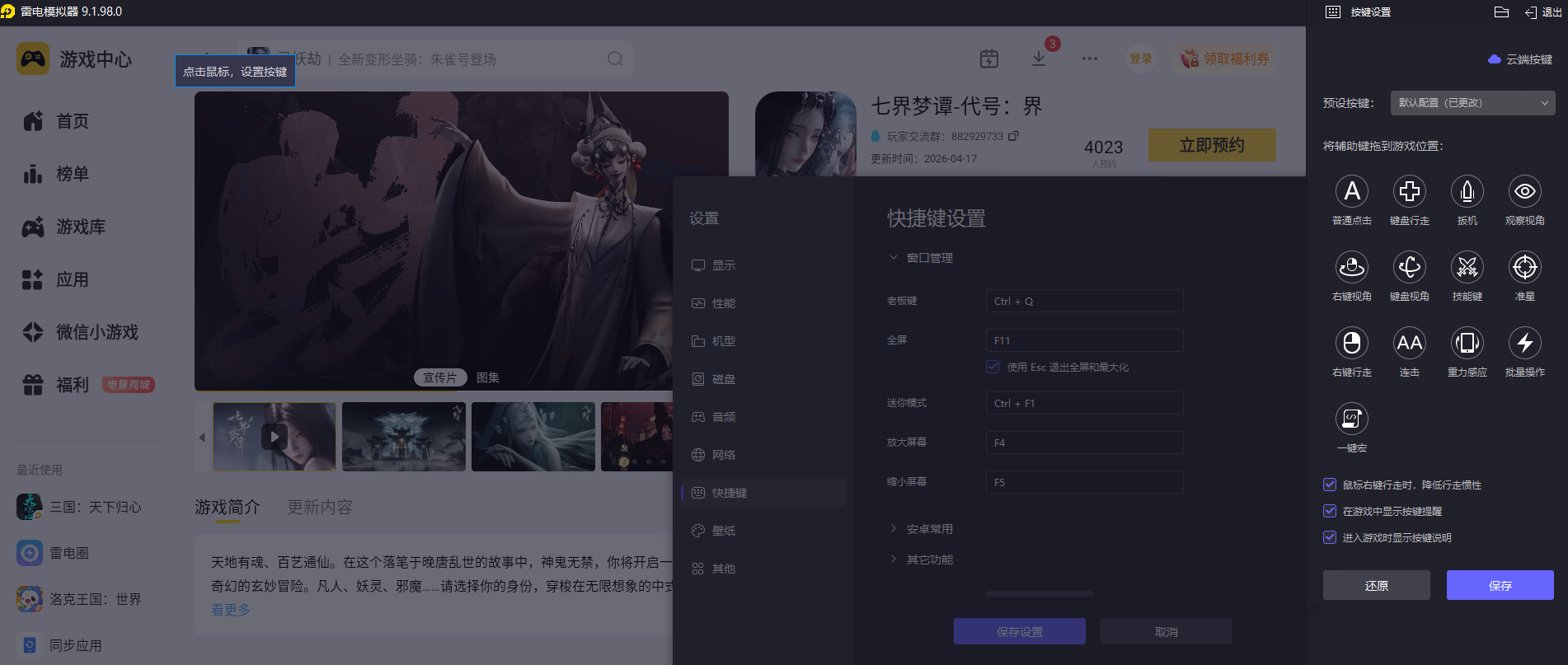Toggle 进入游戏时显示按键说明 checkbox
The width and height of the screenshot is (1568, 665).
1330,537
